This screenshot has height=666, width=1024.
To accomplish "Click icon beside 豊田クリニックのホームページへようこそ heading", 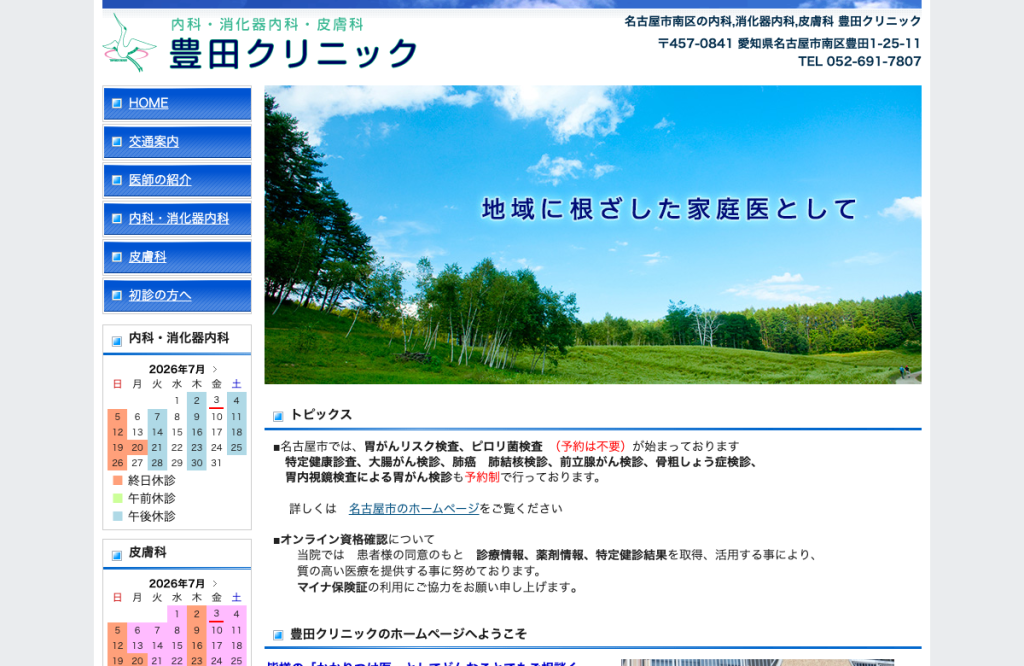I will [x=278, y=635].
